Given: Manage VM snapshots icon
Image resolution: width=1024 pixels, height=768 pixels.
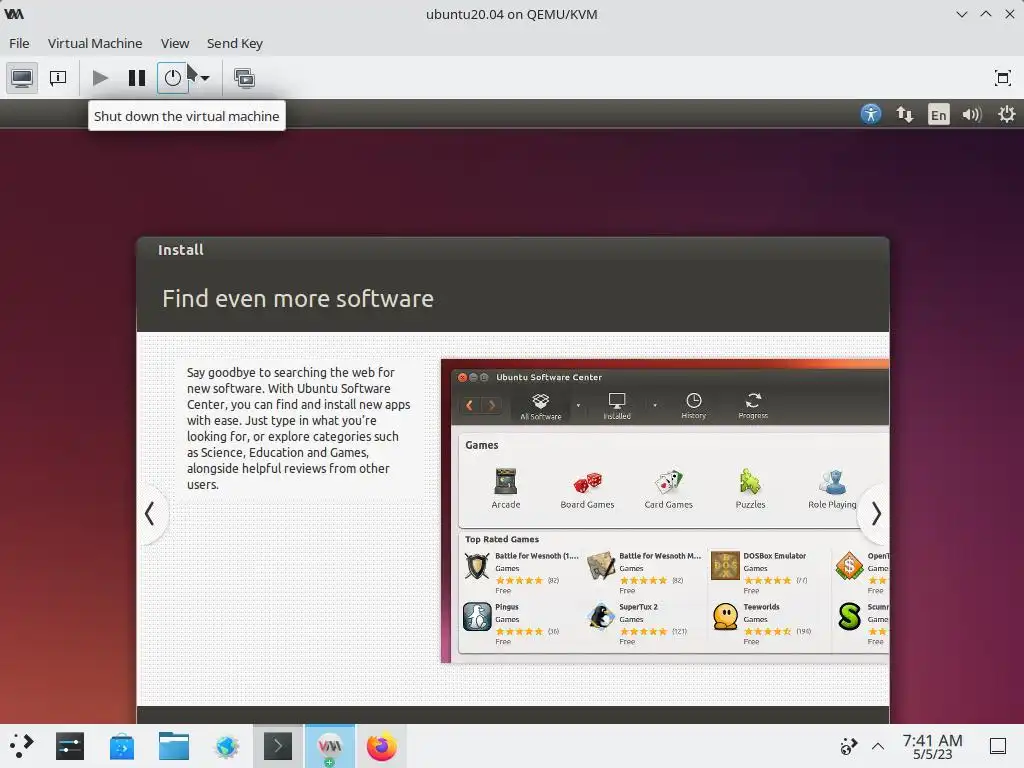Looking at the screenshot, I should 244,78.
